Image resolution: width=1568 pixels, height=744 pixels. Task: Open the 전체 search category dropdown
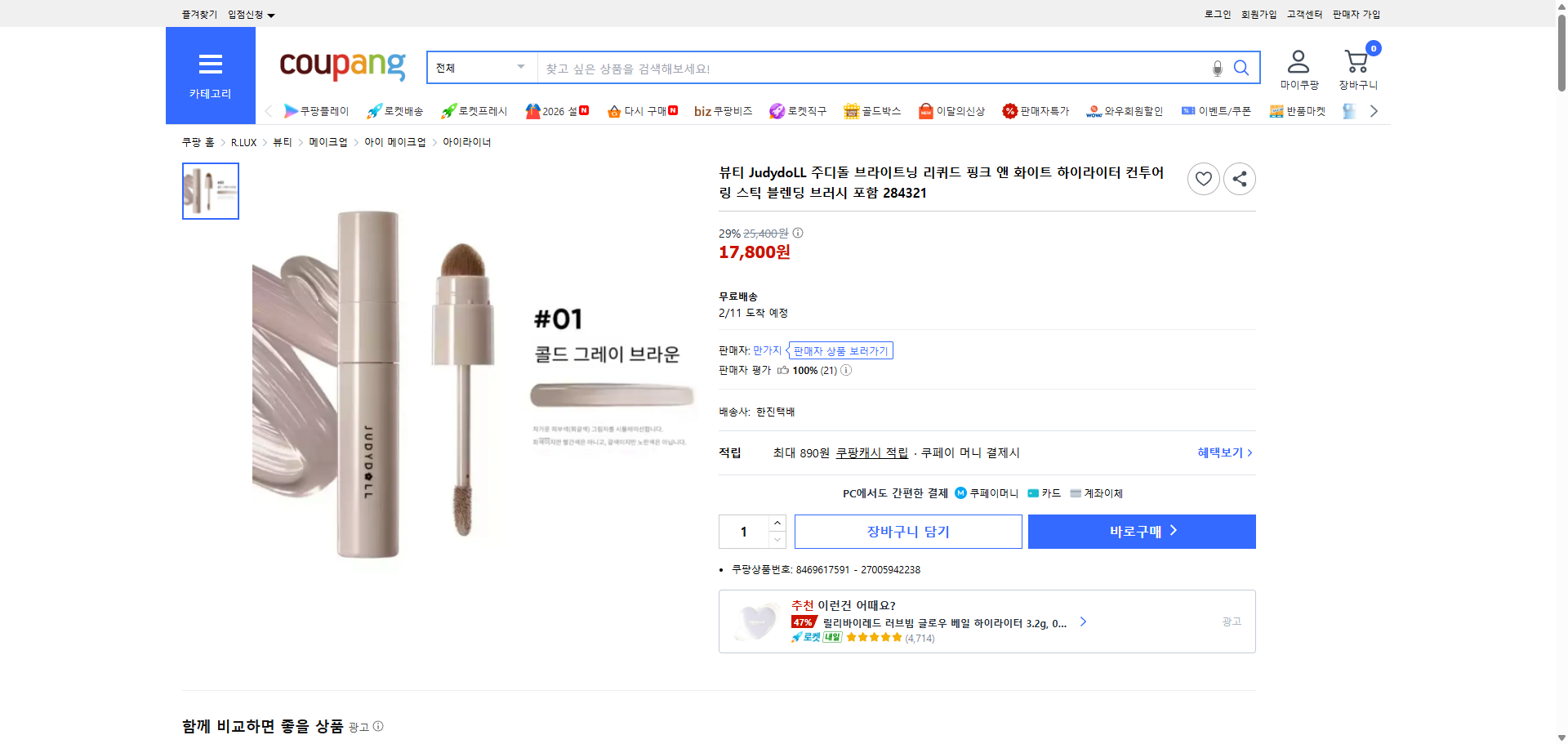click(x=480, y=68)
